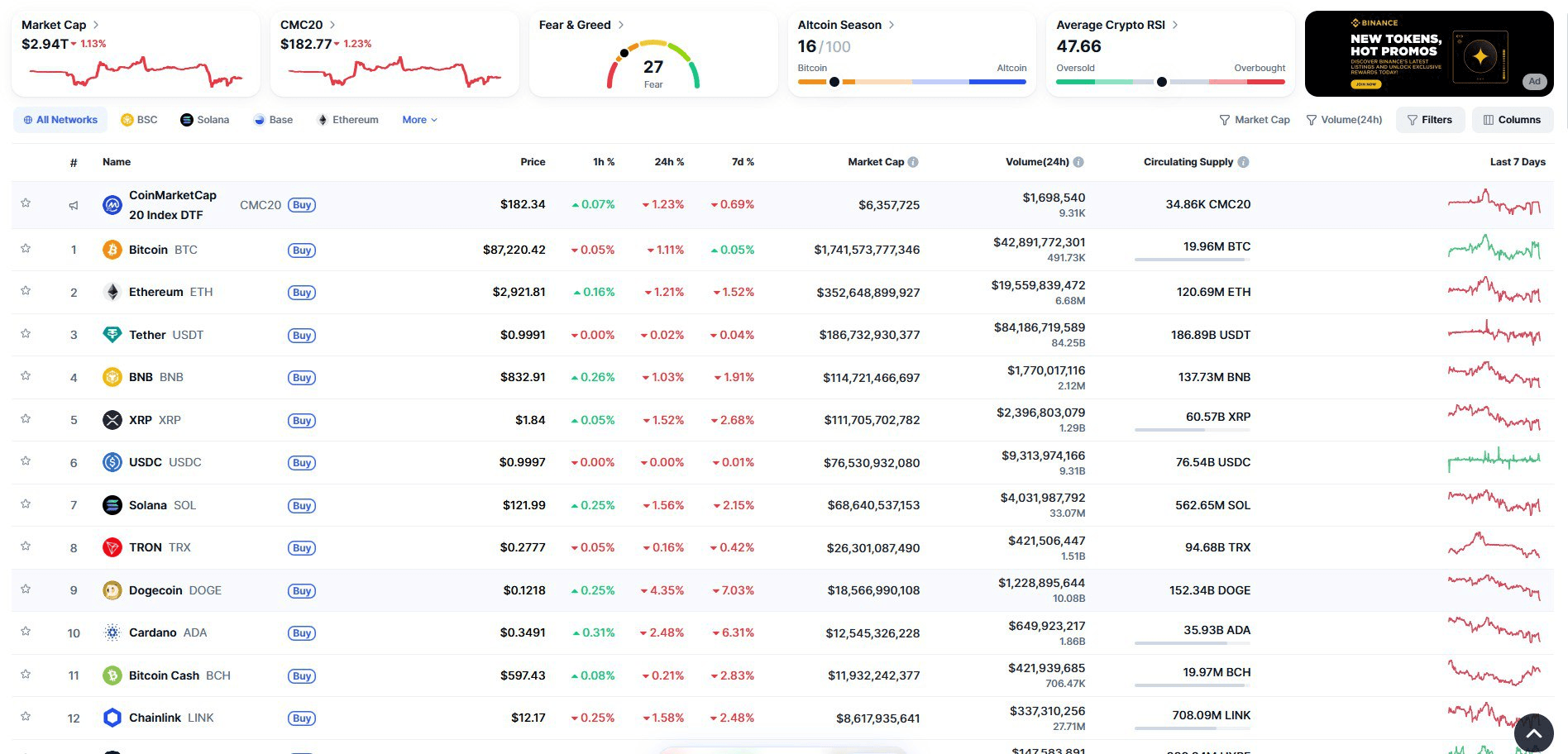Toggle the watchlist star for Cardano
The height and width of the screenshot is (754, 1568).
[26, 632]
